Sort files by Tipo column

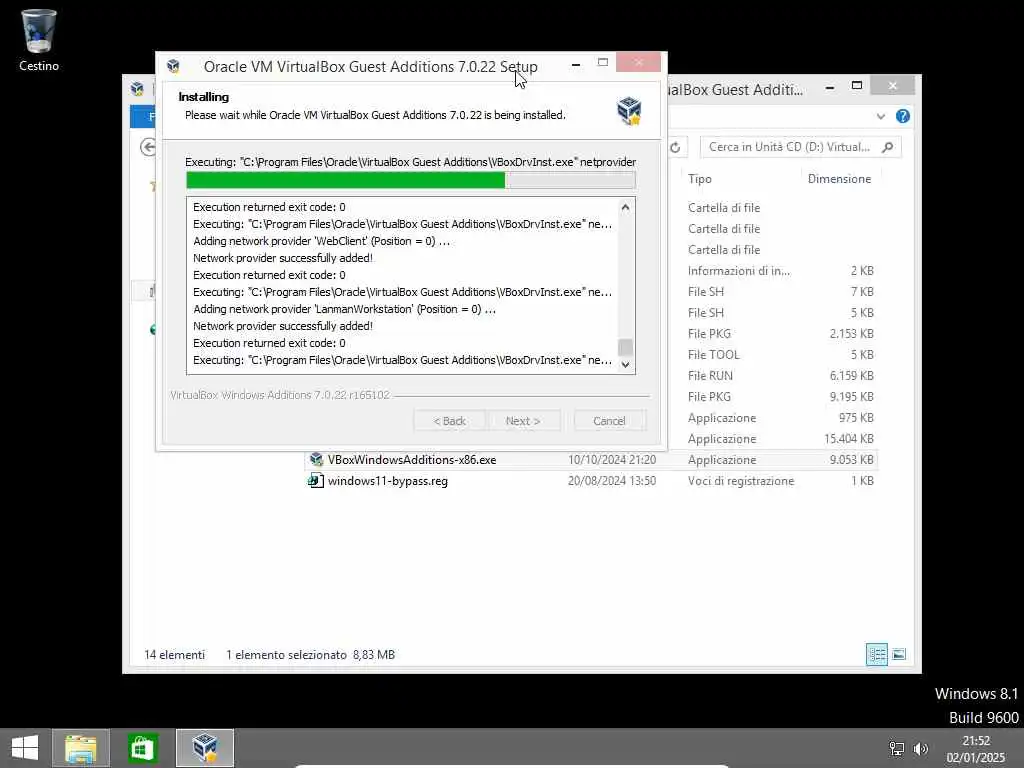pyautogui.click(x=699, y=179)
